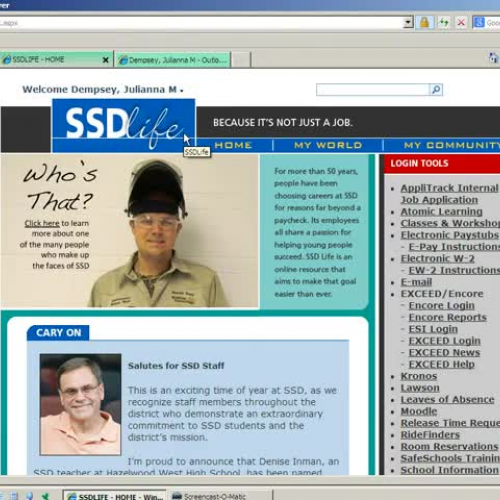This screenshot has height=500, width=500.
Task: Close the SSDLIFE - HOME tab
Action: coord(106,60)
